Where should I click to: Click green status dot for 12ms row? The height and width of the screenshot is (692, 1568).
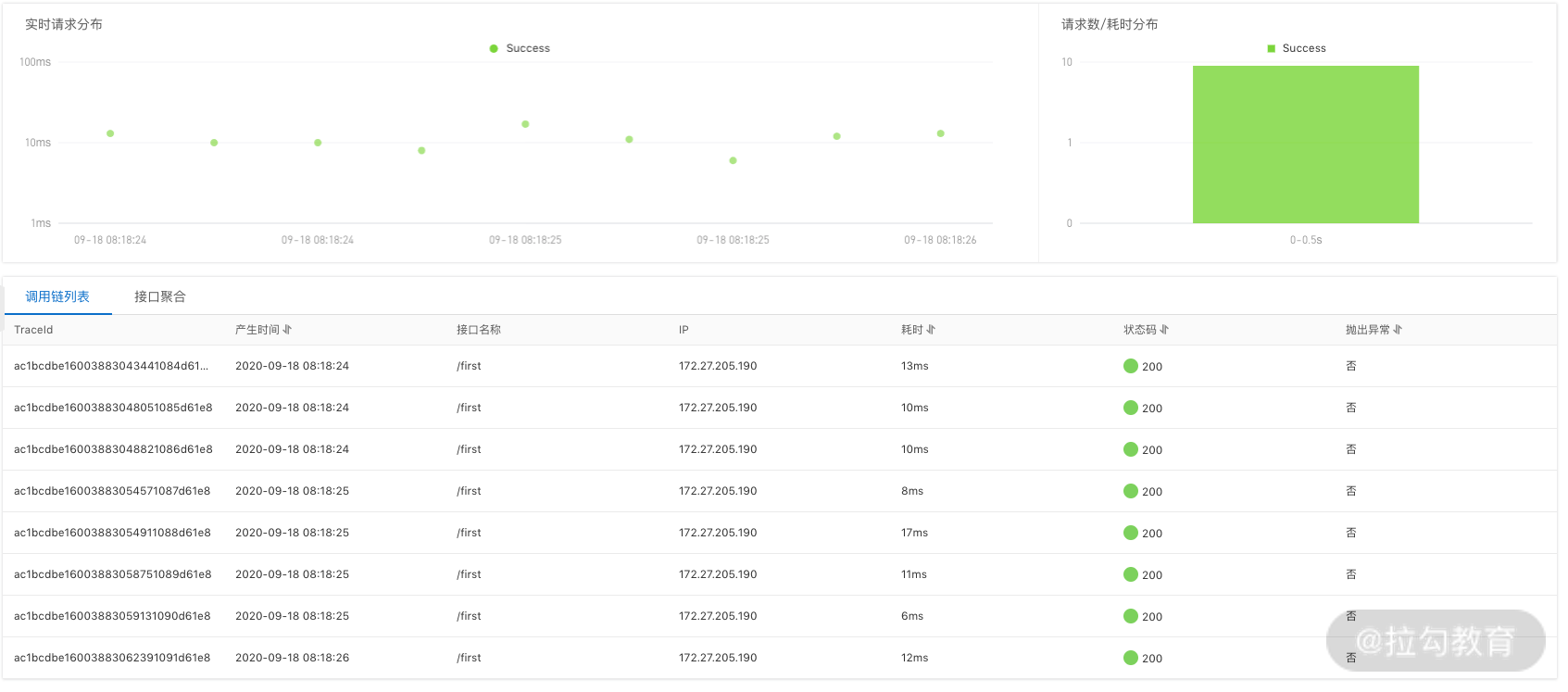[1130, 658]
